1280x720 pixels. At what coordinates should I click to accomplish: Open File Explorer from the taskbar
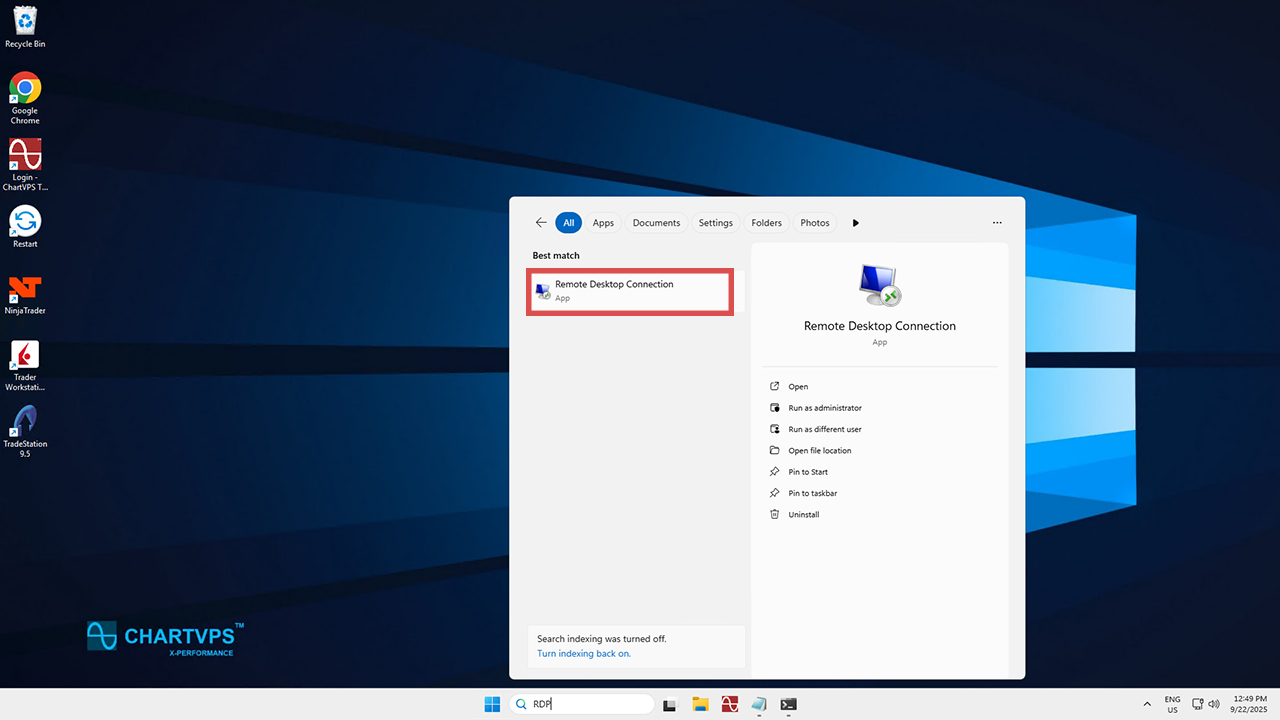(x=700, y=704)
